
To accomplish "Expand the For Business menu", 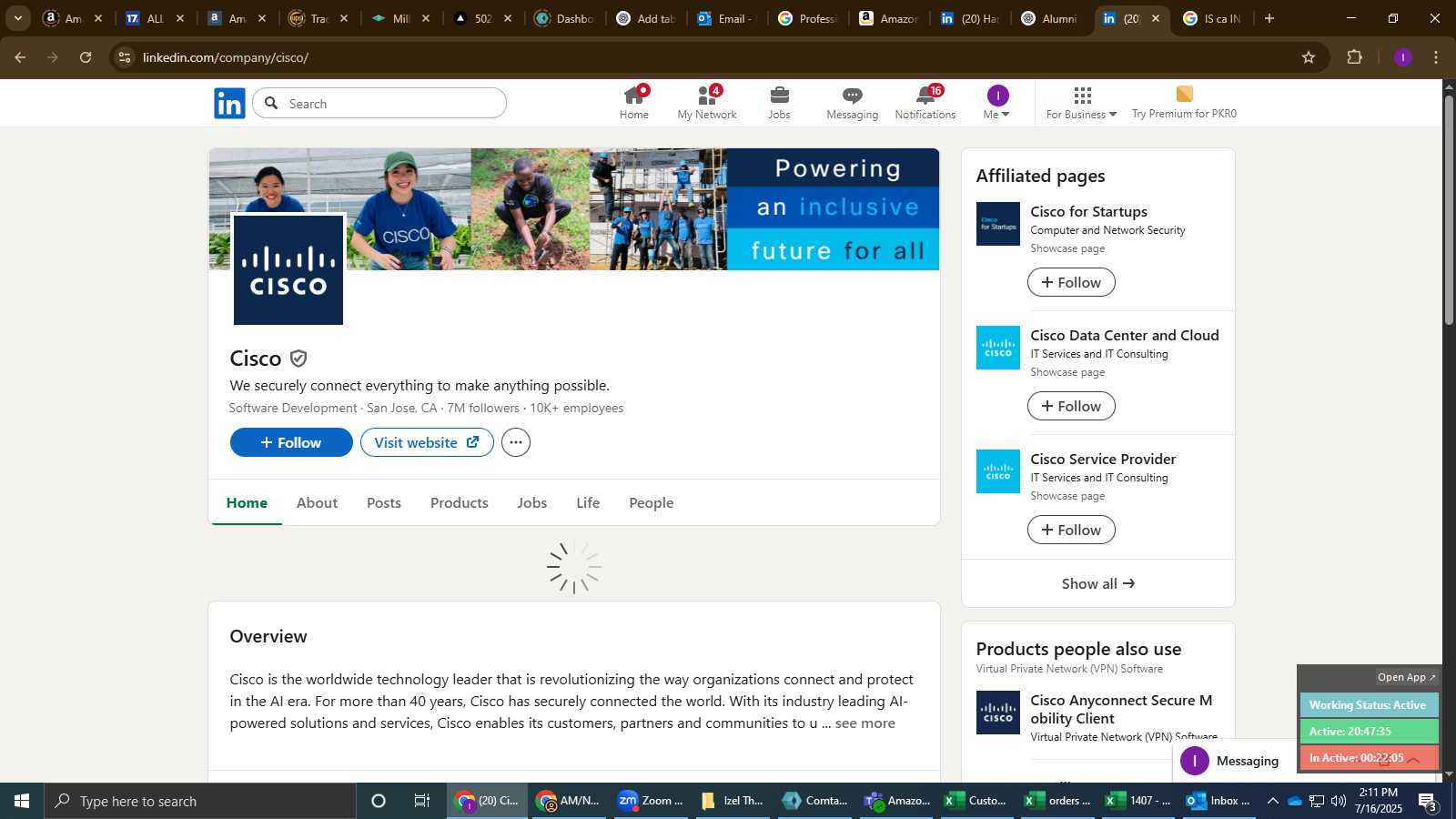I will (1081, 103).
